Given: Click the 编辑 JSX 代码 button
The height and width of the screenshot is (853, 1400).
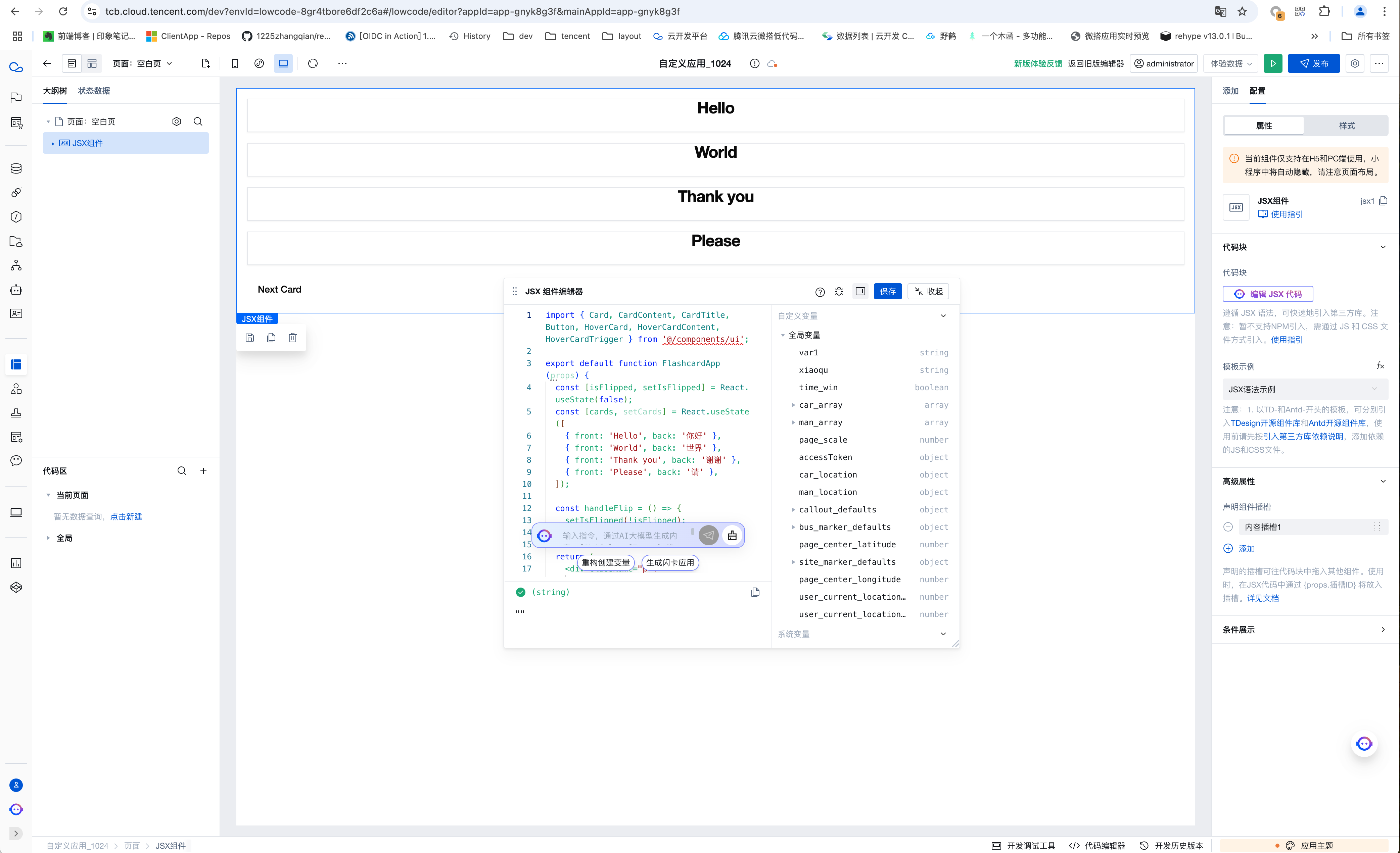Looking at the screenshot, I should pos(1268,294).
